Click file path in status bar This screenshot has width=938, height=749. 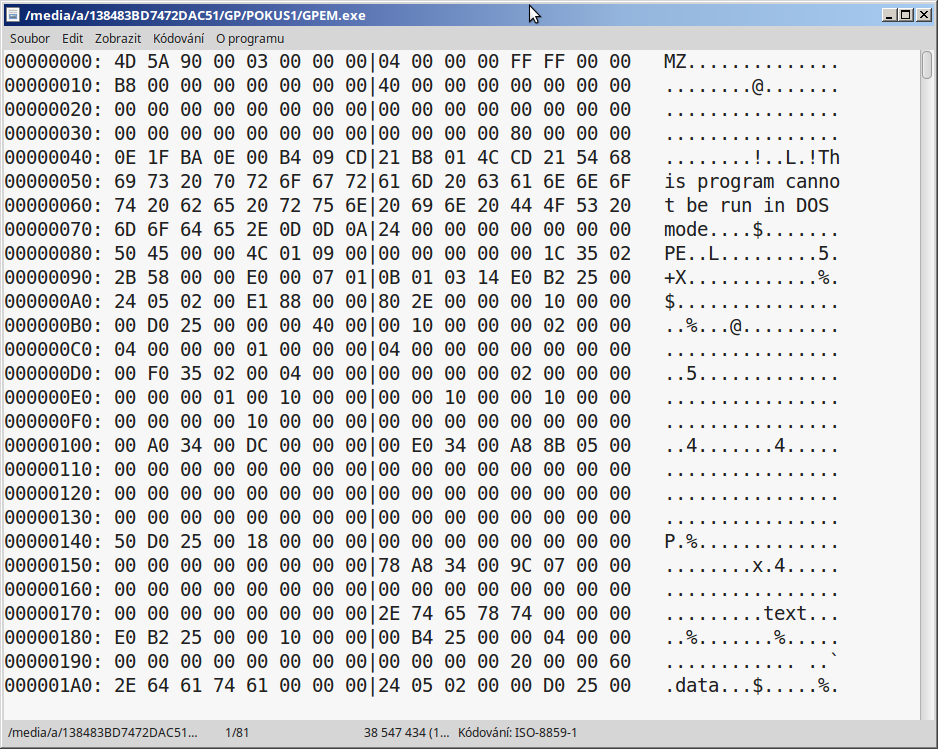[102, 732]
